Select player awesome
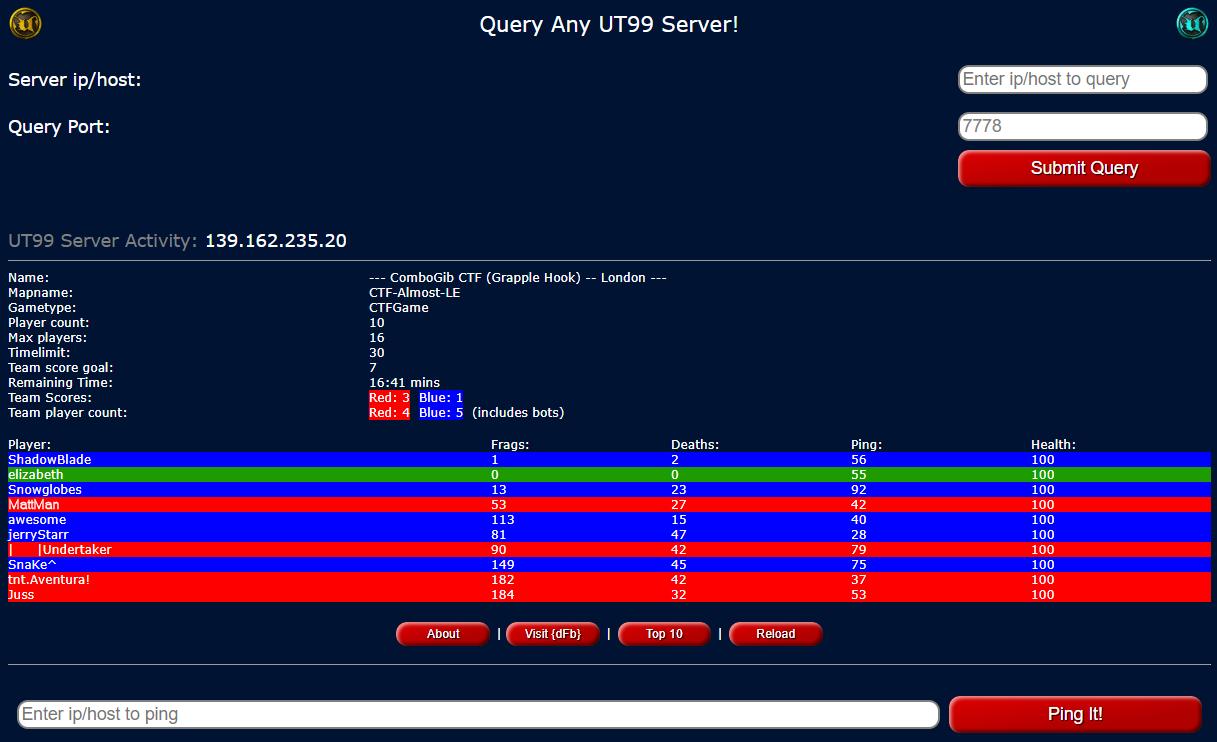The image size is (1217, 742). click(37, 520)
